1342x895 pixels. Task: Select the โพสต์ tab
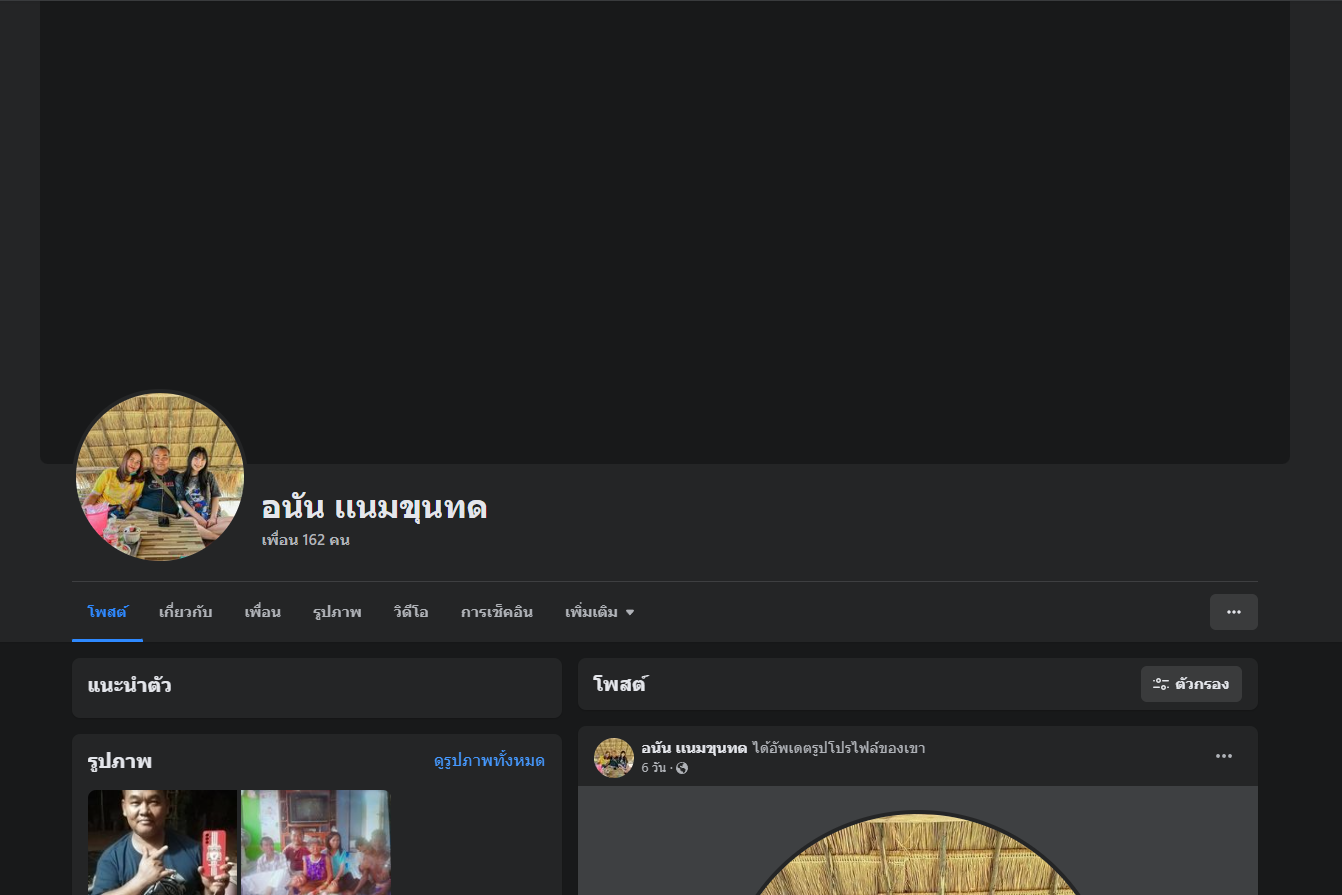tap(107, 612)
